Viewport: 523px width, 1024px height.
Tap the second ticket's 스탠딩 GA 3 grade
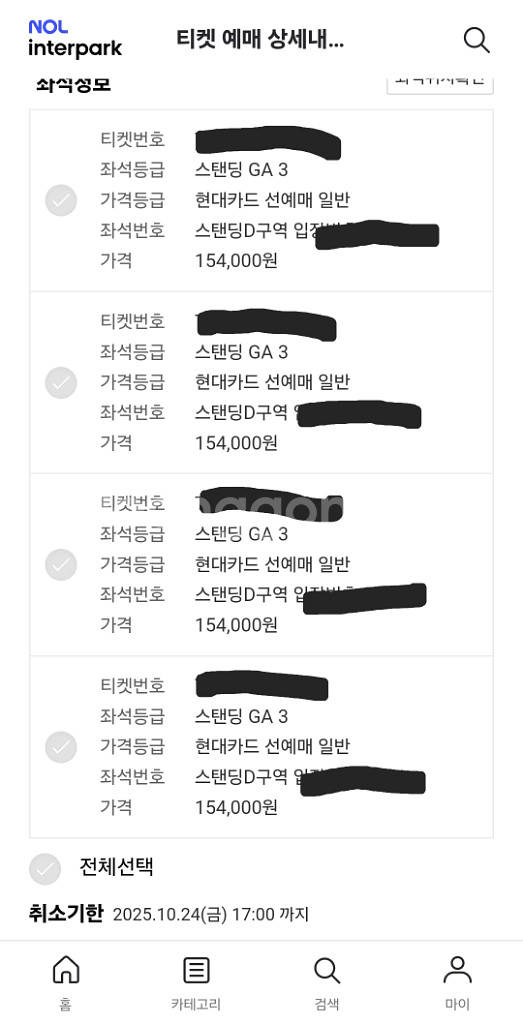pyautogui.click(x=242, y=353)
